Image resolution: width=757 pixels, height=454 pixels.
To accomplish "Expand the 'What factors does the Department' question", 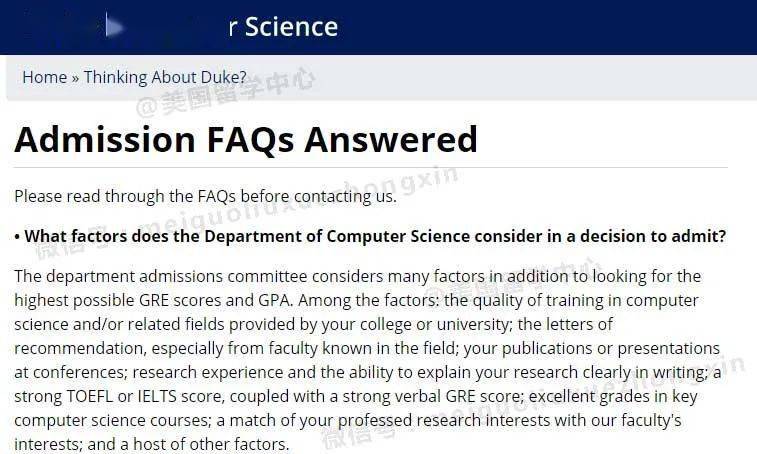I will click(375, 236).
